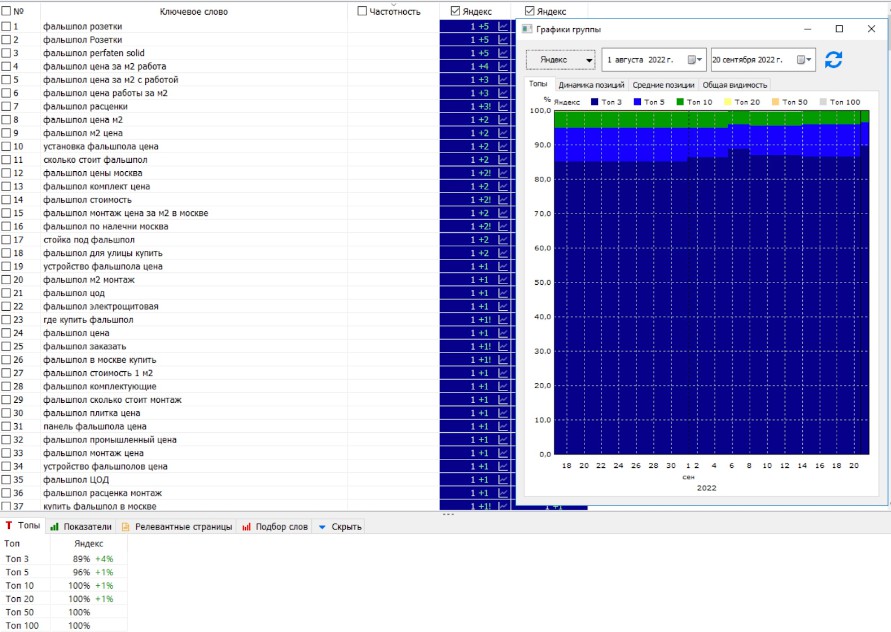
Task: Click red chart icon of Подбор слов tab
Action: [246, 527]
